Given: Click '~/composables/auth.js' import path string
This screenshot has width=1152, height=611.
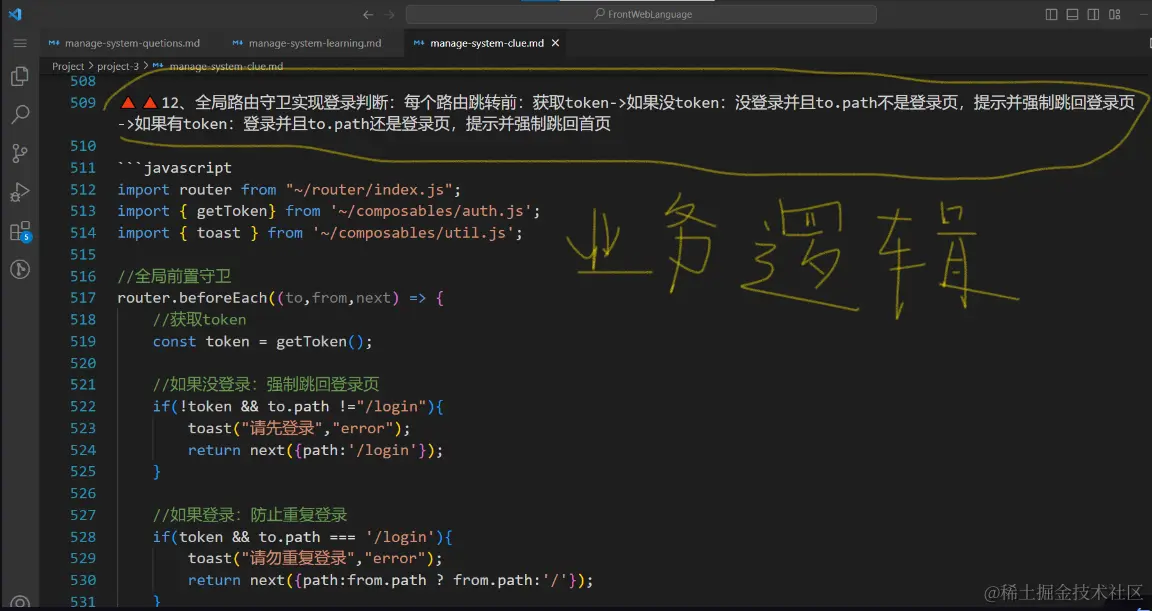Looking at the screenshot, I should pos(431,212).
